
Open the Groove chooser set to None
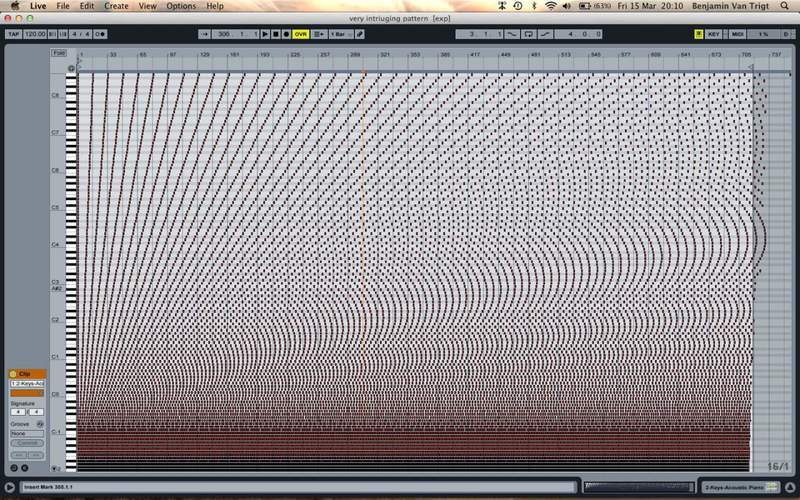26,433
